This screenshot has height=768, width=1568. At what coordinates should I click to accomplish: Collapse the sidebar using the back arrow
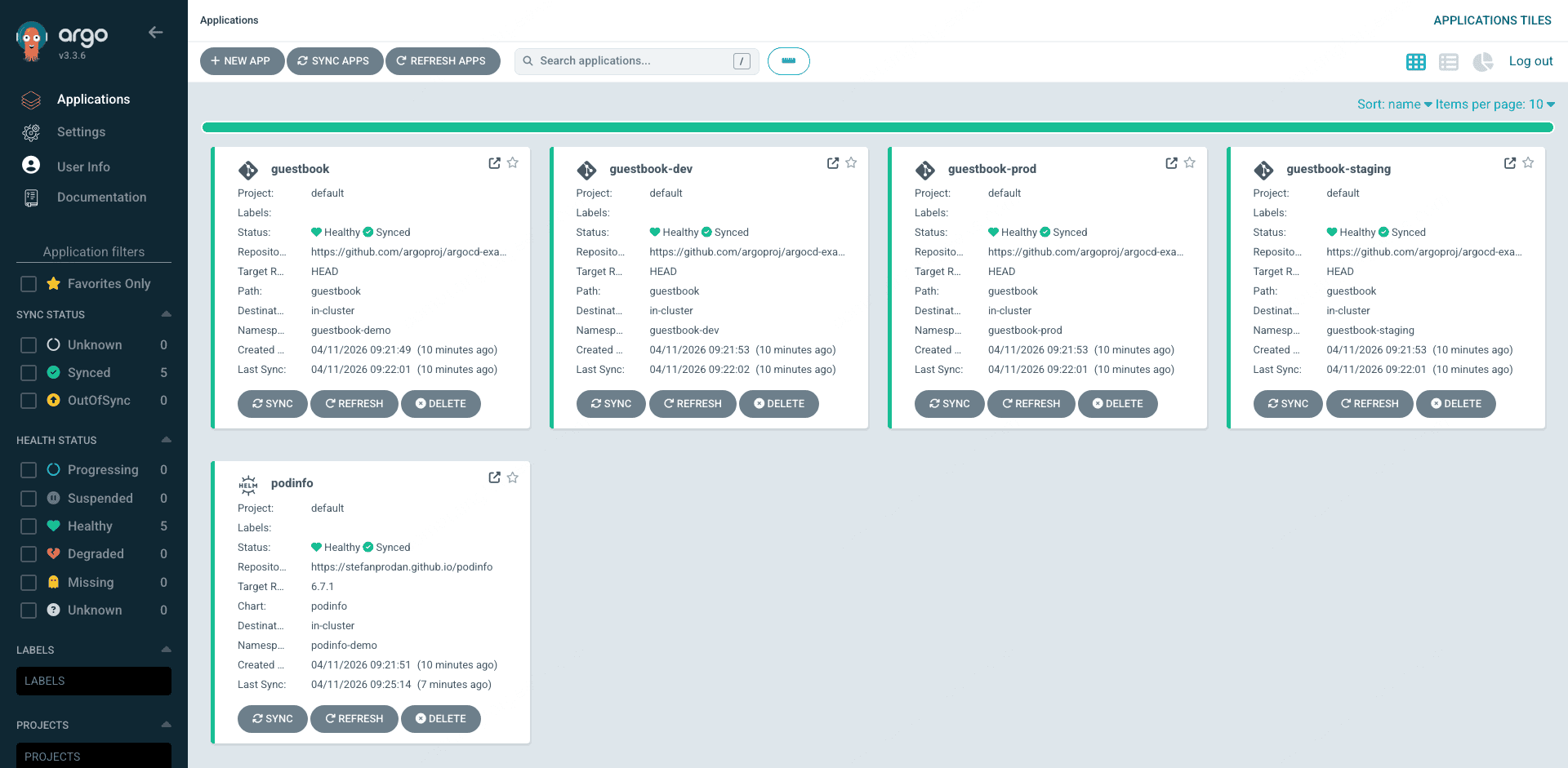pos(155,33)
